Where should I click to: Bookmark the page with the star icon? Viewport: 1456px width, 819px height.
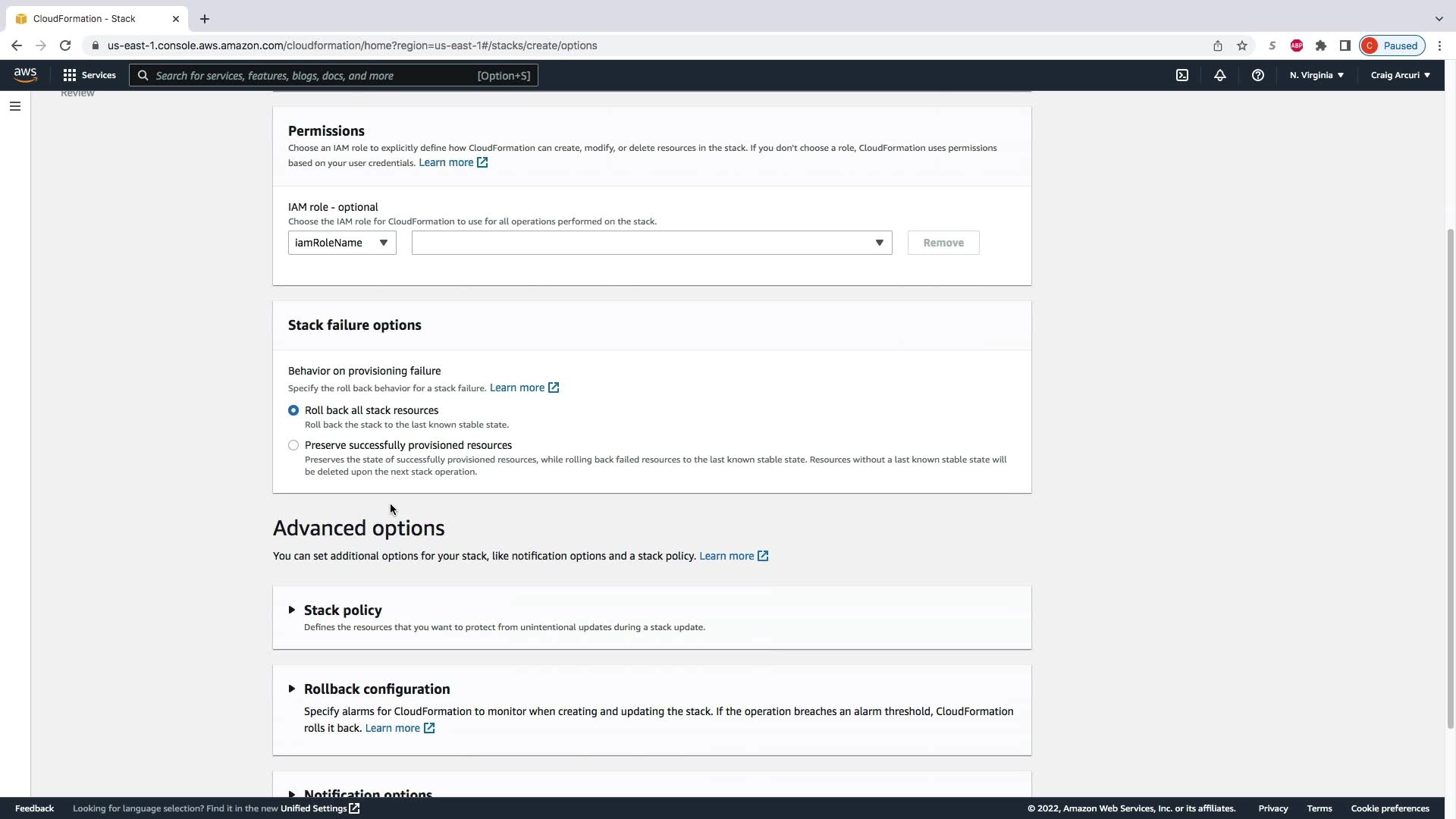(x=1242, y=45)
